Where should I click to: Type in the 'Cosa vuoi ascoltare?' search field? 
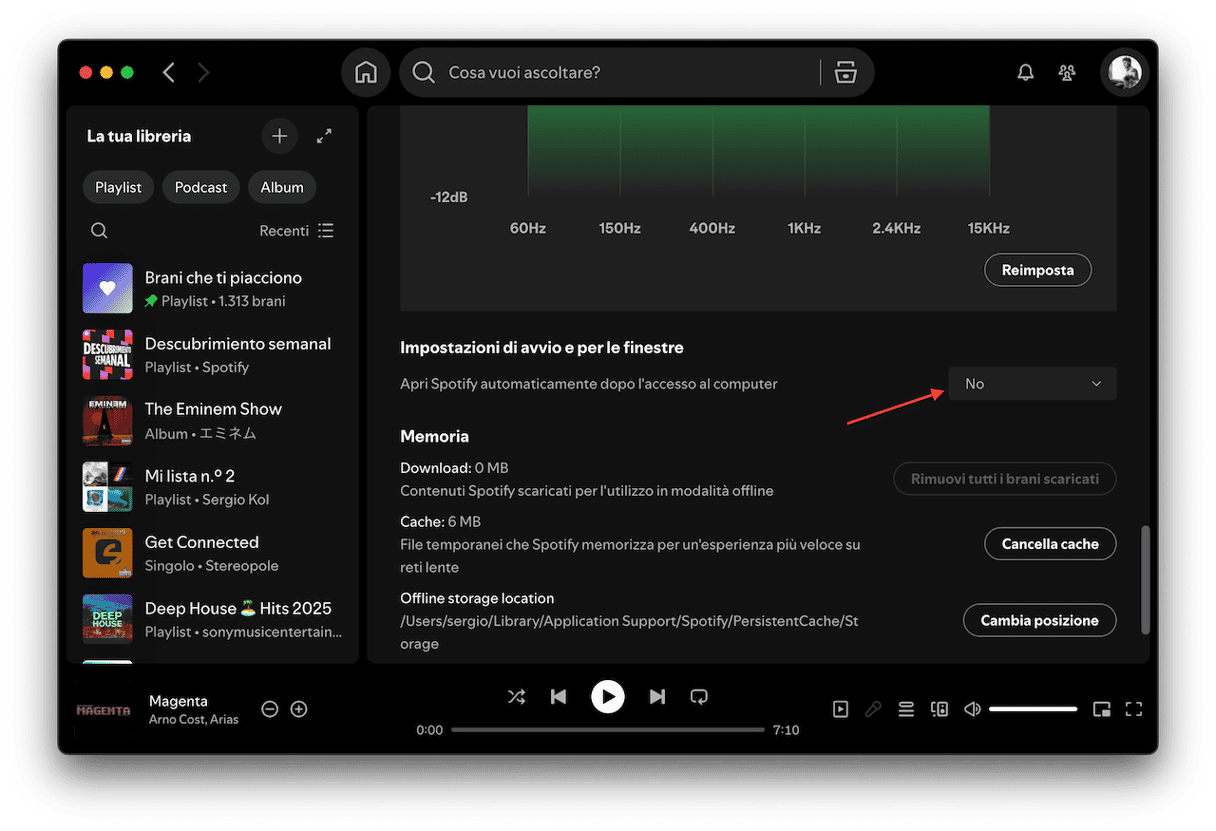coord(620,73)
